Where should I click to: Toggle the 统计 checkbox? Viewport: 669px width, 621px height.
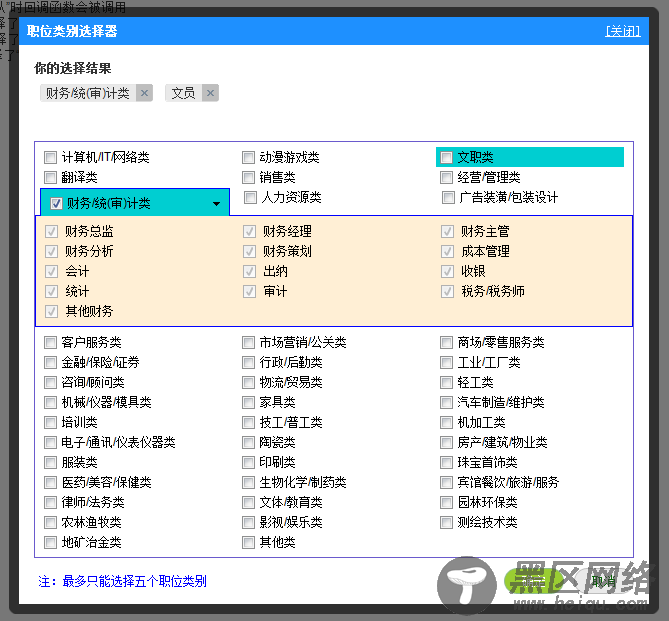tap(52, 292)
